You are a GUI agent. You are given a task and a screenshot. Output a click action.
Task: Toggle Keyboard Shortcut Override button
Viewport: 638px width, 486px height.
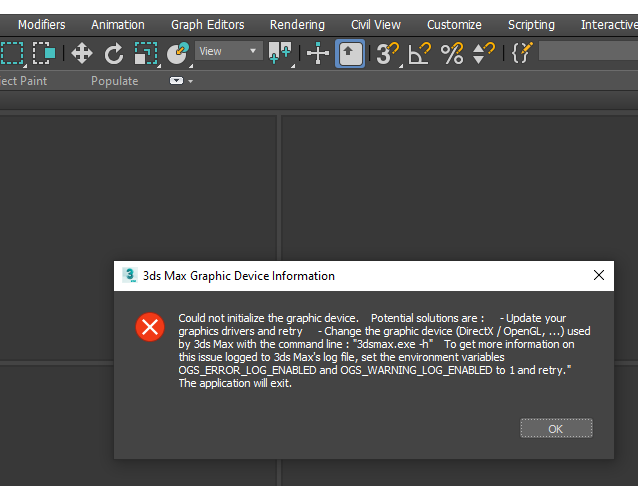pos(350,53)
